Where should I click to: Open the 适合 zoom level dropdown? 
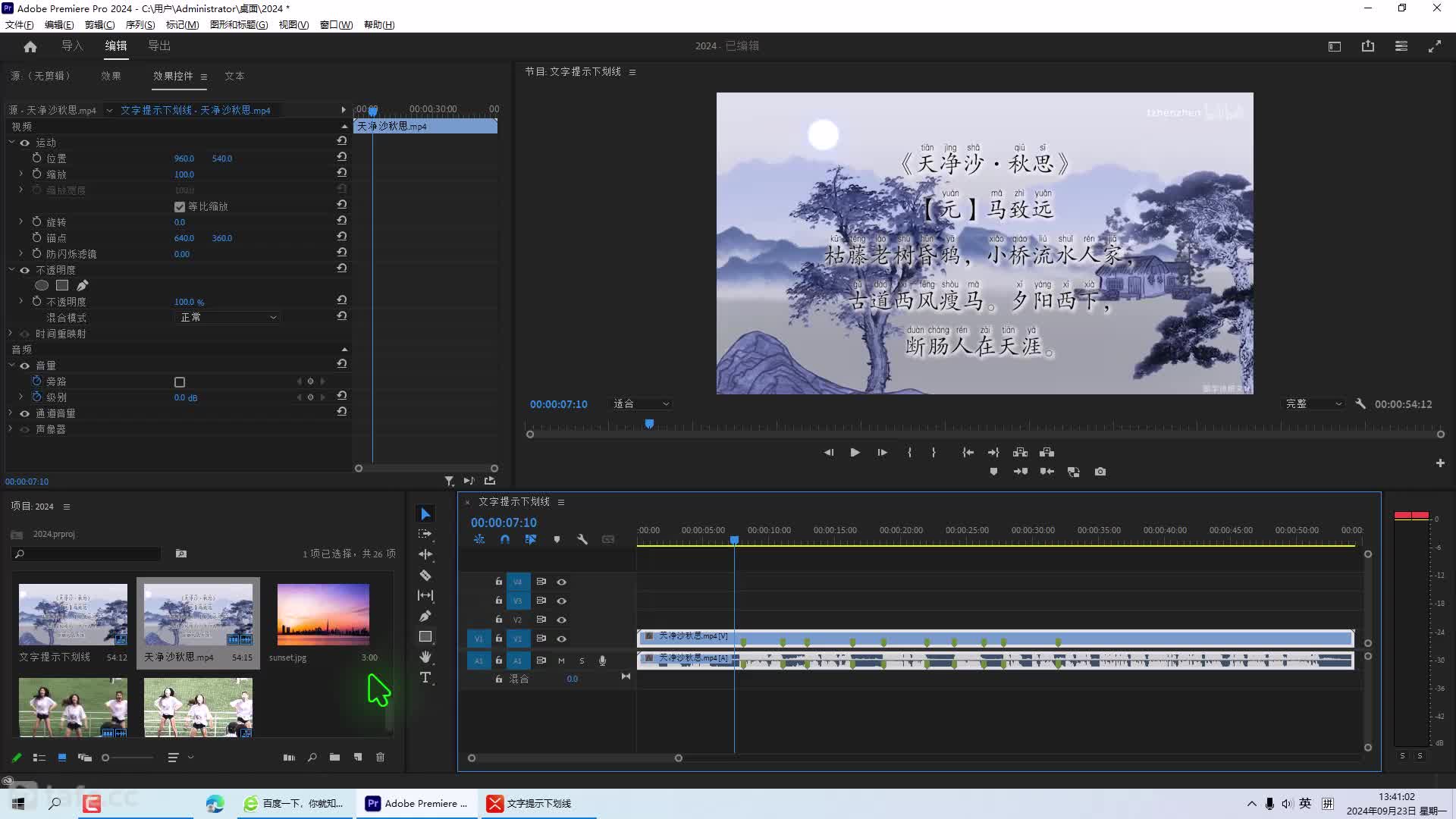pyautogui.click(x=641, y=404)
